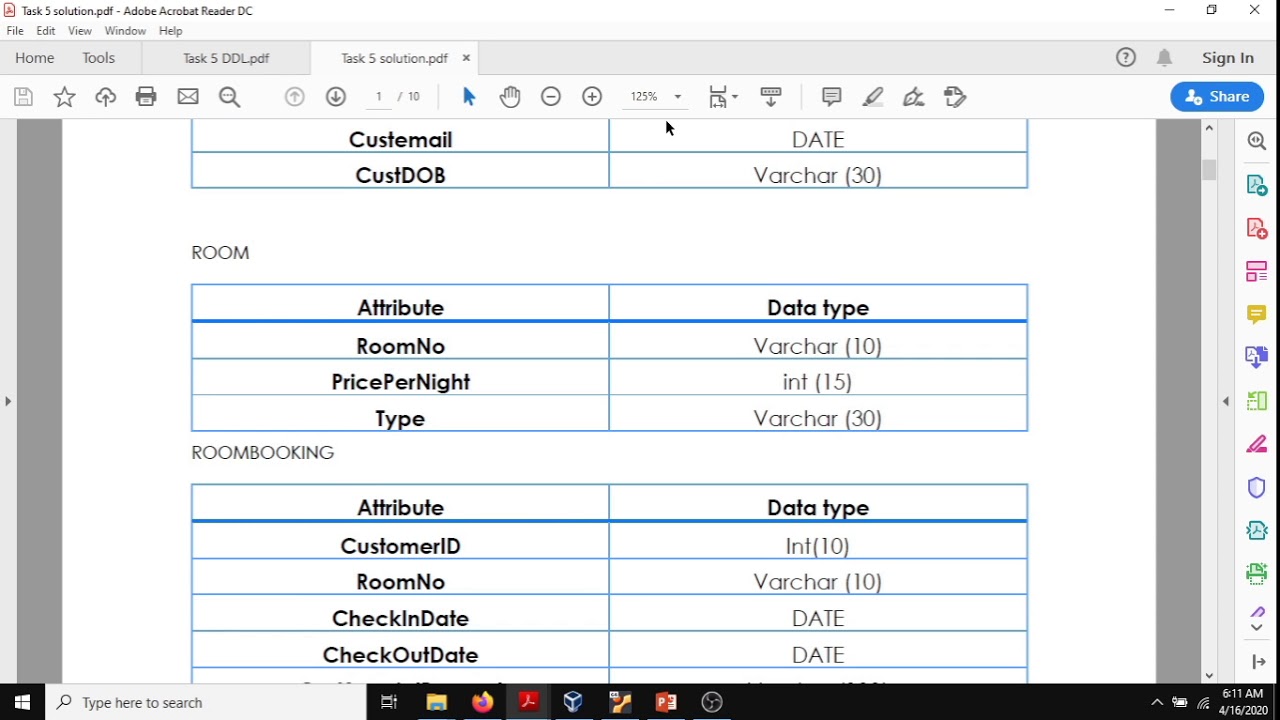Open the Edit menu
Viewport: 1280px width, 720px height.
[x=46, y=31]
